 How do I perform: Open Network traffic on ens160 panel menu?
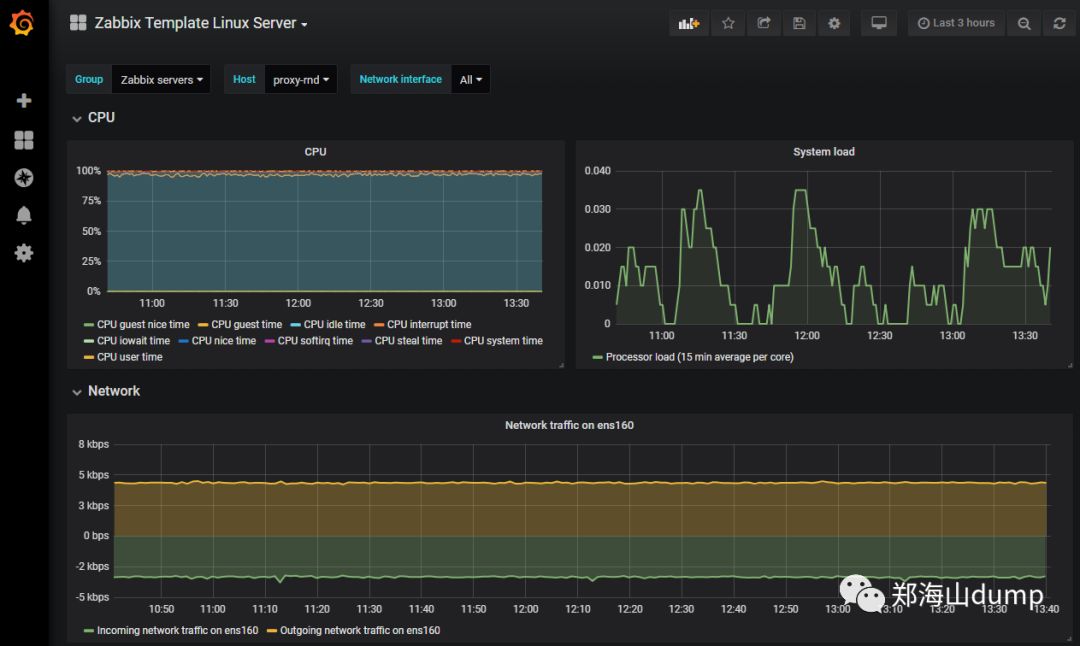pos(569,425)
